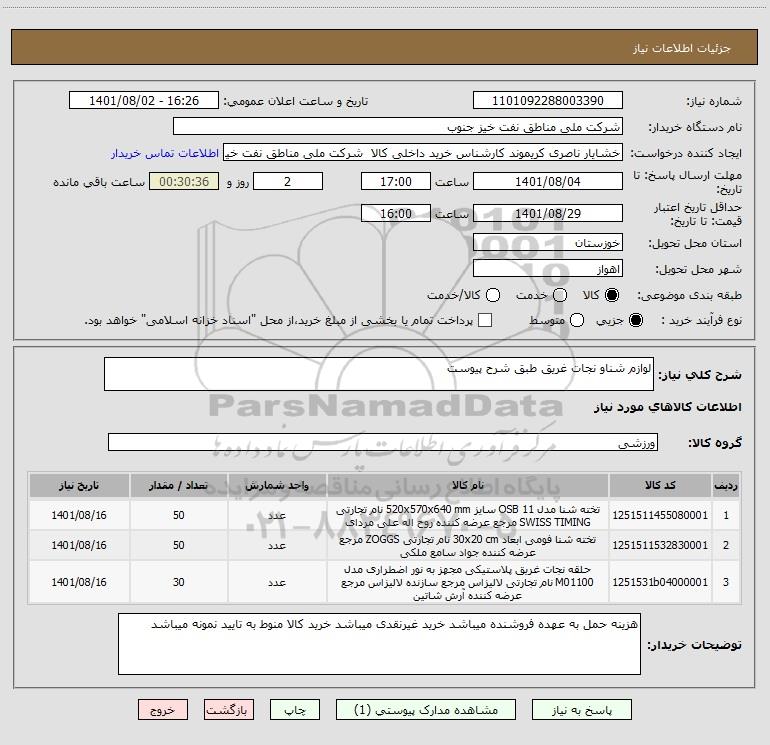Click the goods group ورزشی field

(x=383, y=442)
